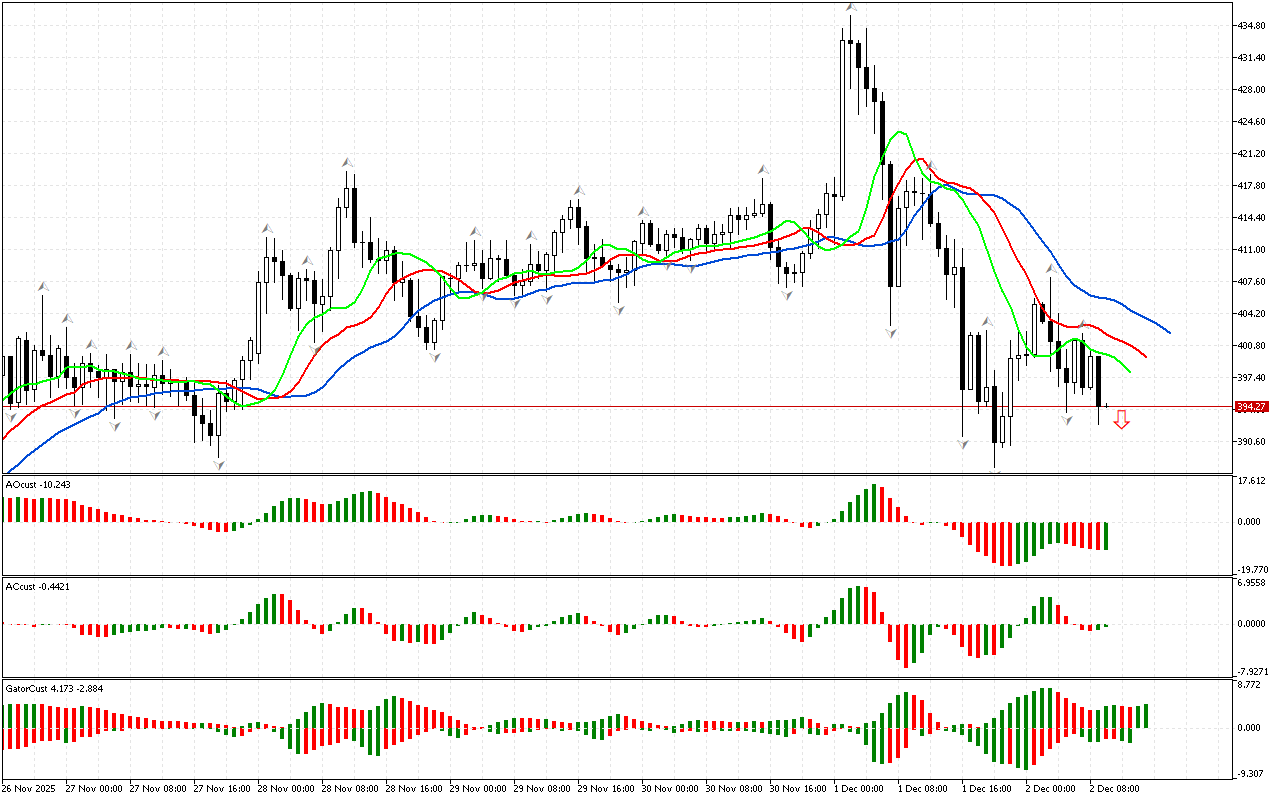Click the peak of the green Alligator line

point(901,132)
